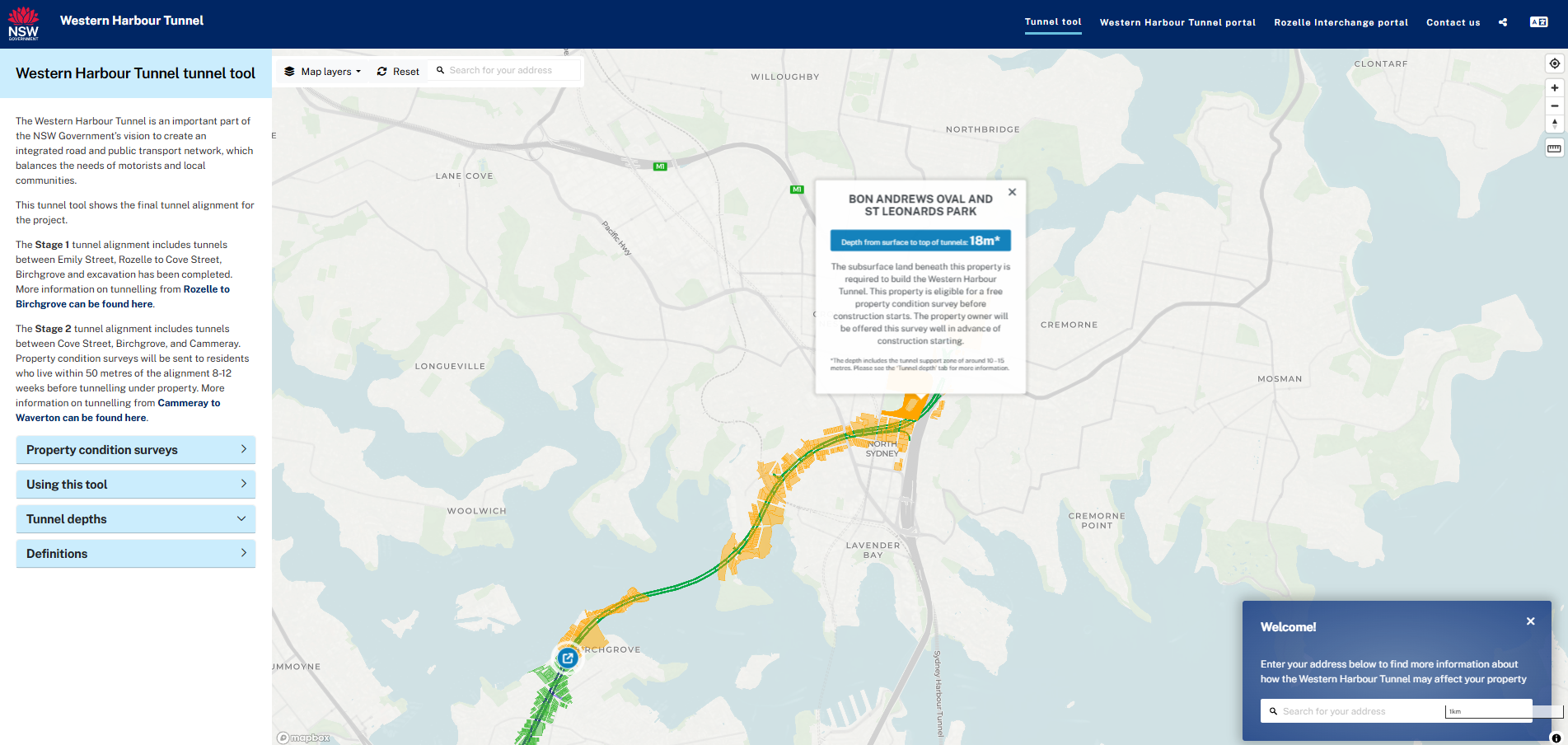
Task: Click the Western Harbour Tunnel header title
Action: [x=132, y=21]
